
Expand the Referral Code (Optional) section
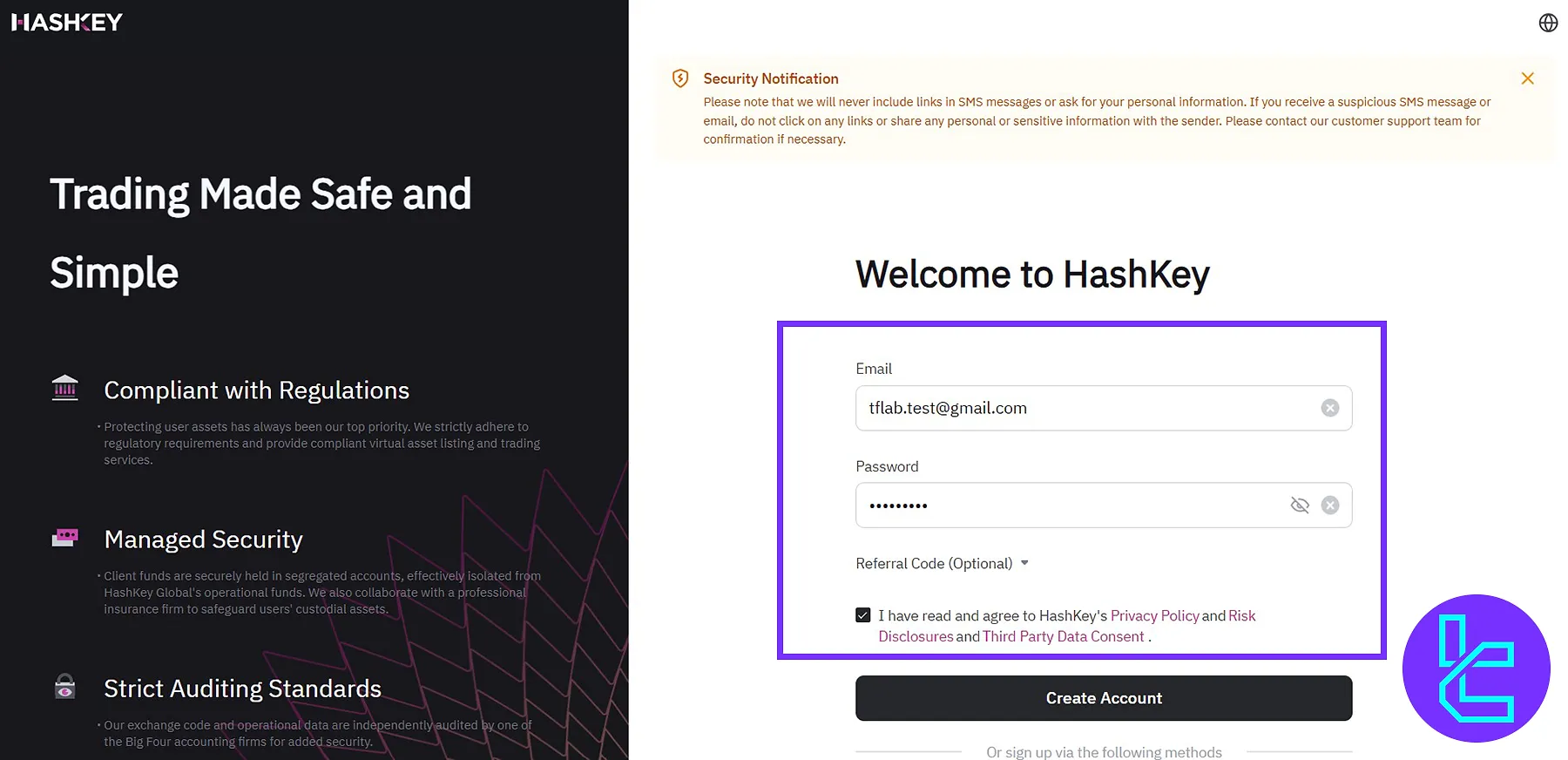point(942,563)
